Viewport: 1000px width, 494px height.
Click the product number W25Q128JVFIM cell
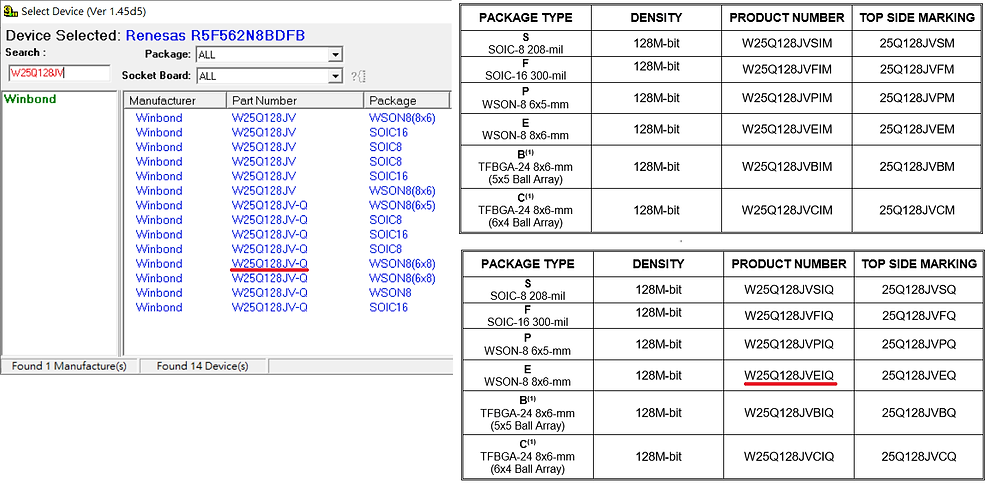pos(787,69)
